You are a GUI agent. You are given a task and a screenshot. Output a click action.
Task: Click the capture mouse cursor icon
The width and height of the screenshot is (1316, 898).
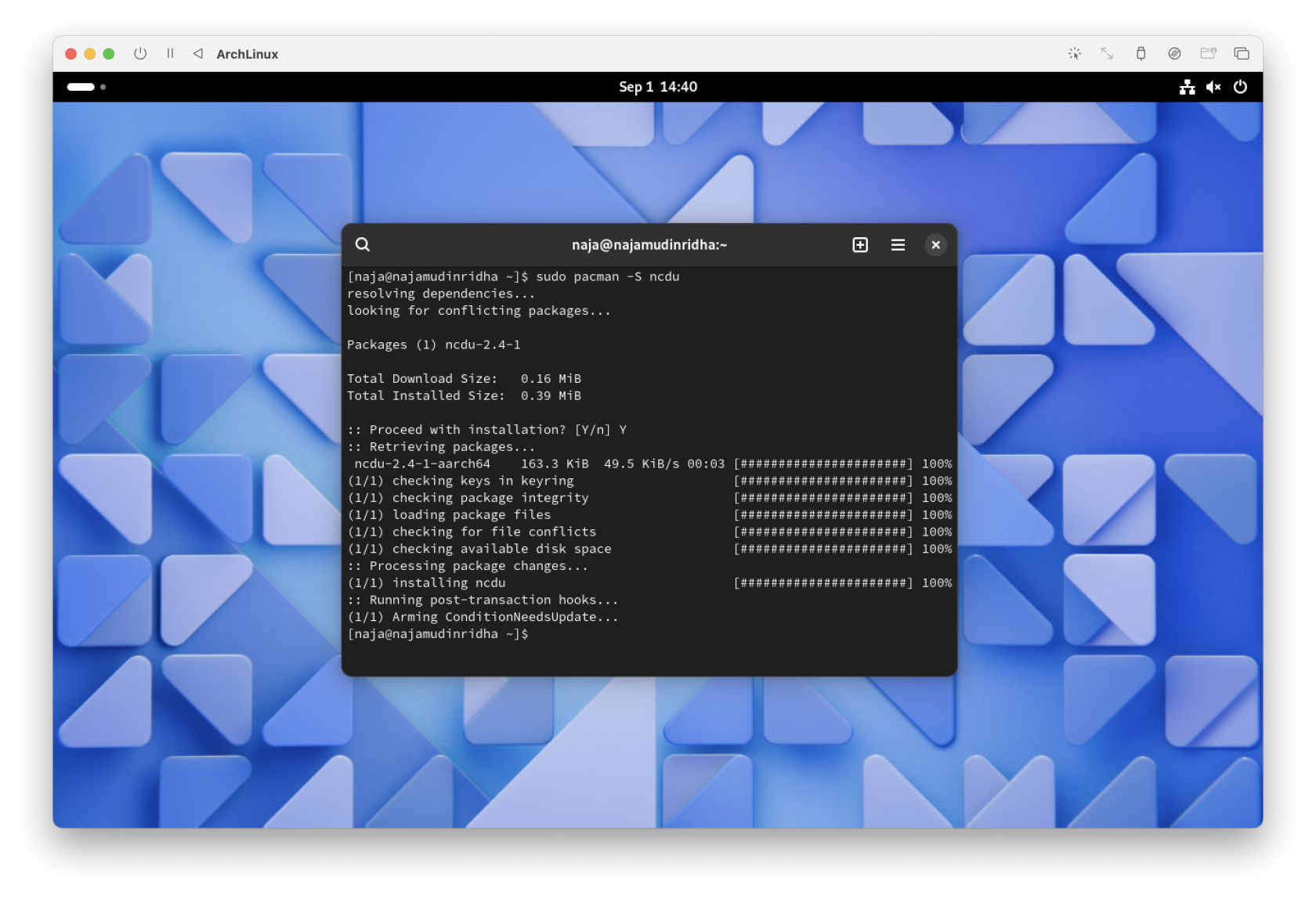(1075, 53)
